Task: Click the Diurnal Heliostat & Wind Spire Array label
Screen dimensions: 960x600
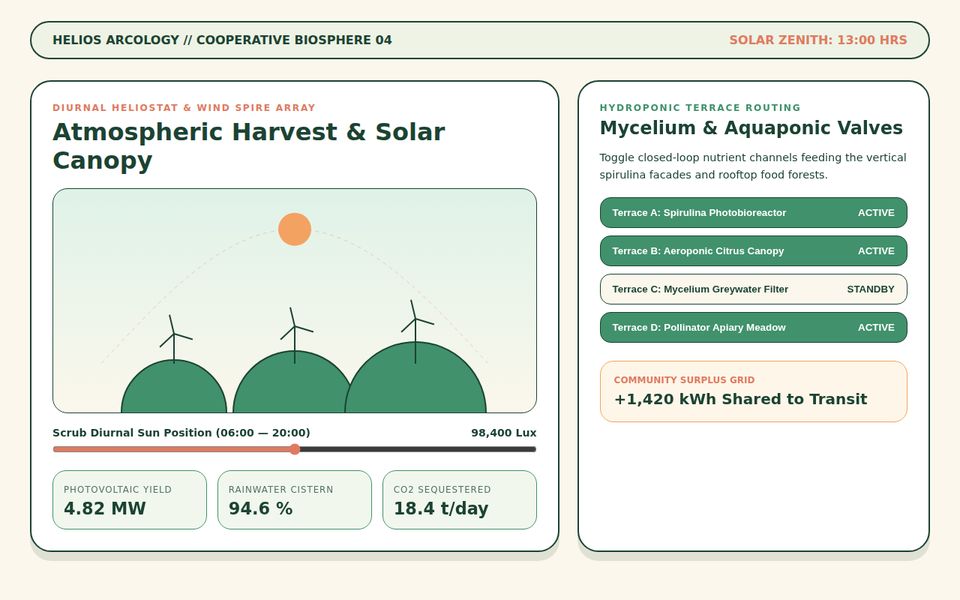Action: tap(184, 108)
